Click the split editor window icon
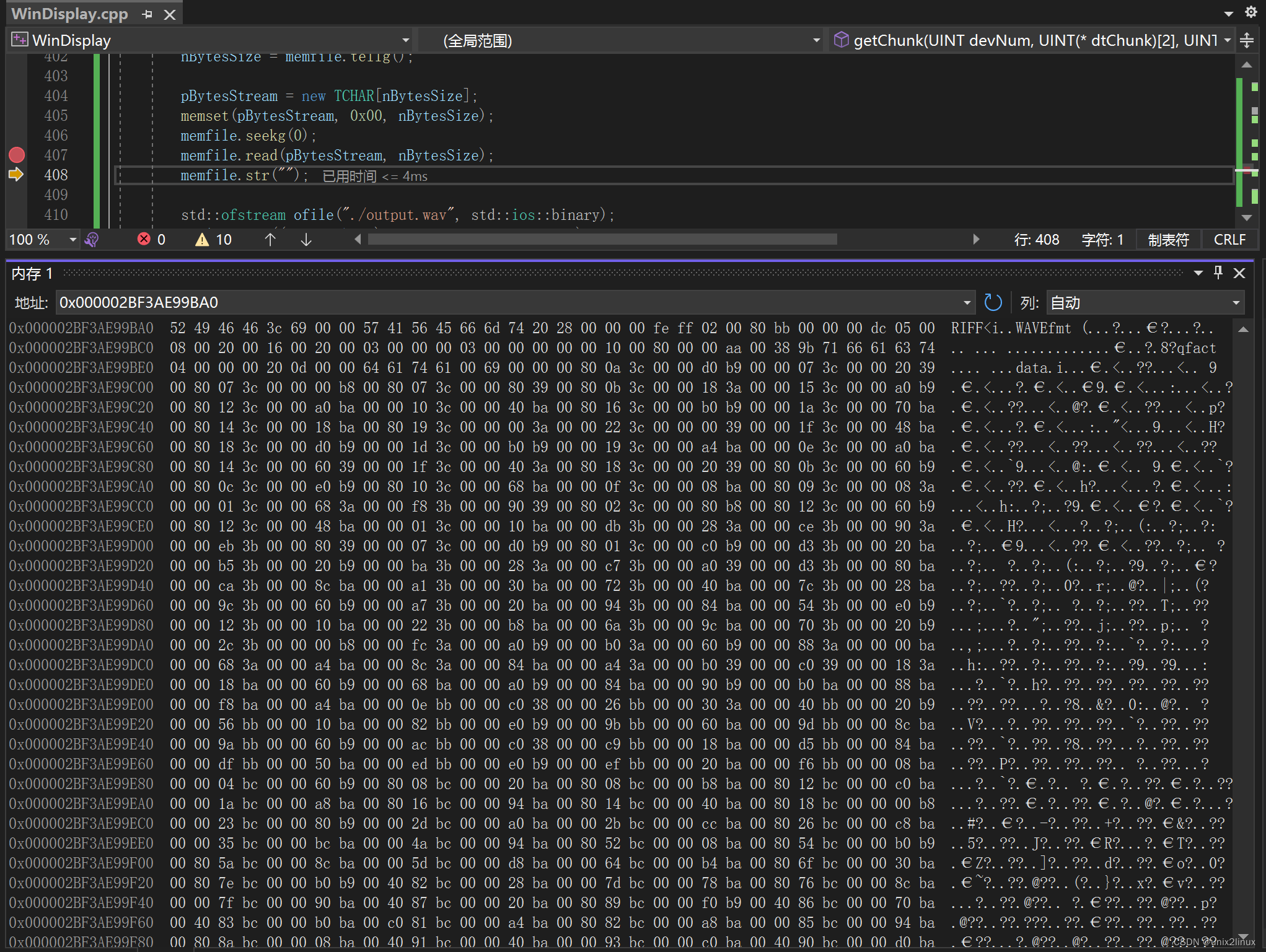 pos(1247,40)
